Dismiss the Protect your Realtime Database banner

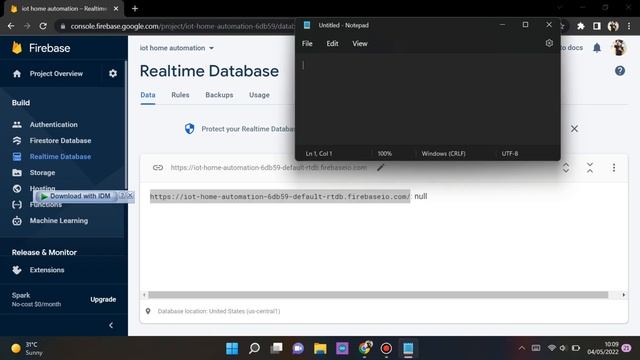click(574, 129)
